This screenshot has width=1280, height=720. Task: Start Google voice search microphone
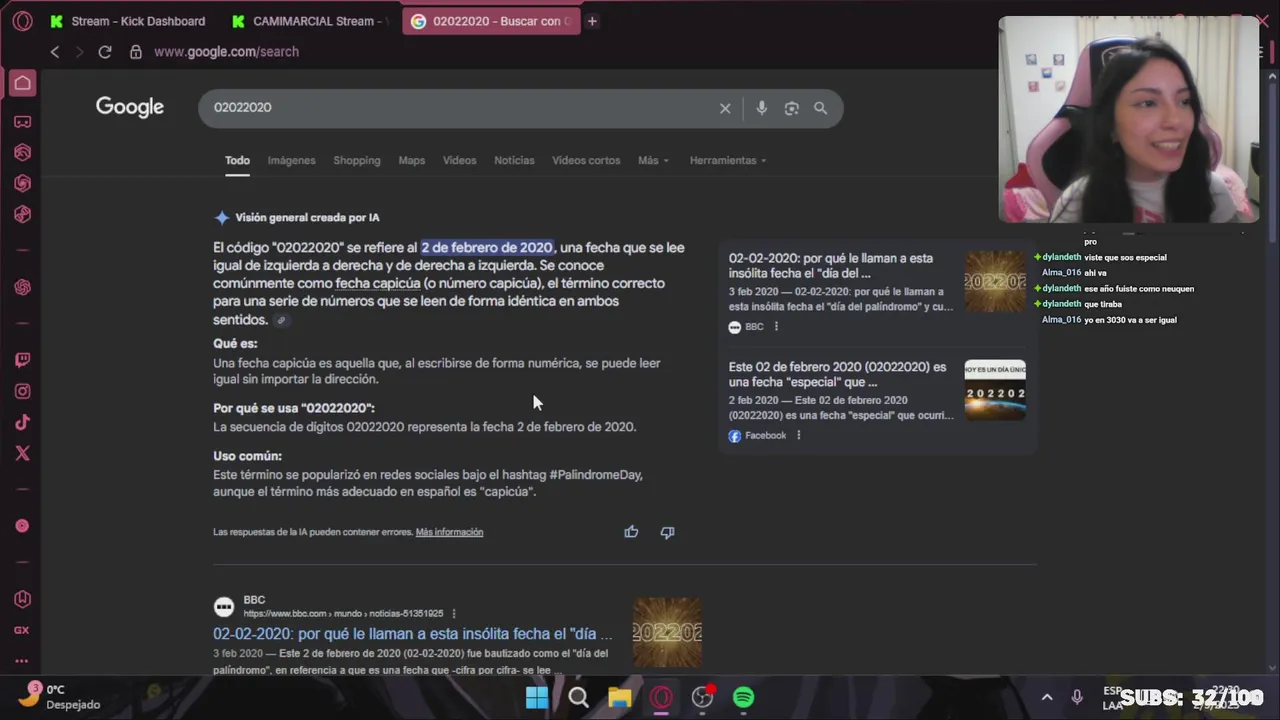[x=762, y=108]
